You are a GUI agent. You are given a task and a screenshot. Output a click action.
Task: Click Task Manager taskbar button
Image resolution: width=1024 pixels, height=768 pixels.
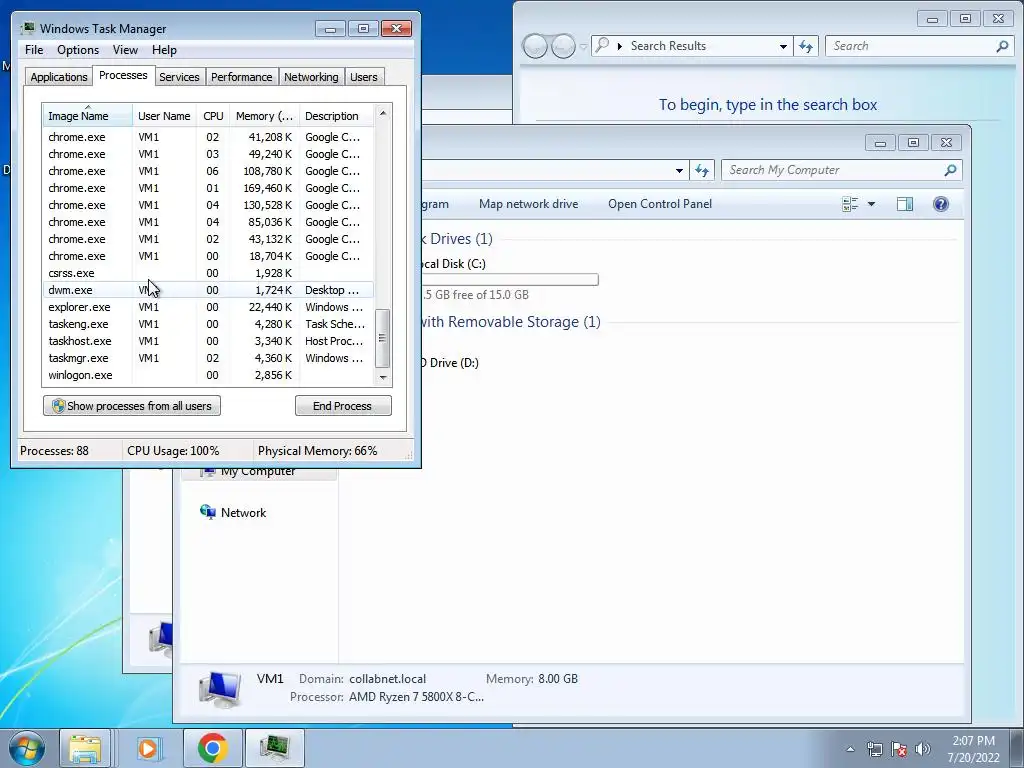point(274,748)
